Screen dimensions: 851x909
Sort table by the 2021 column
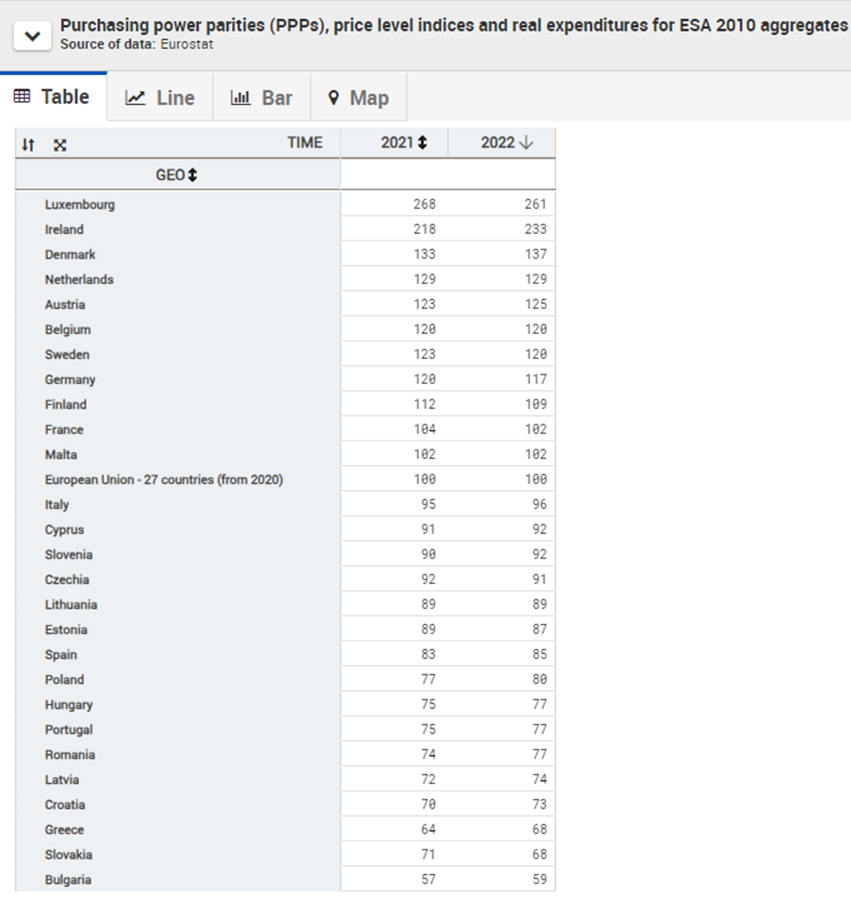coord(422,143)
